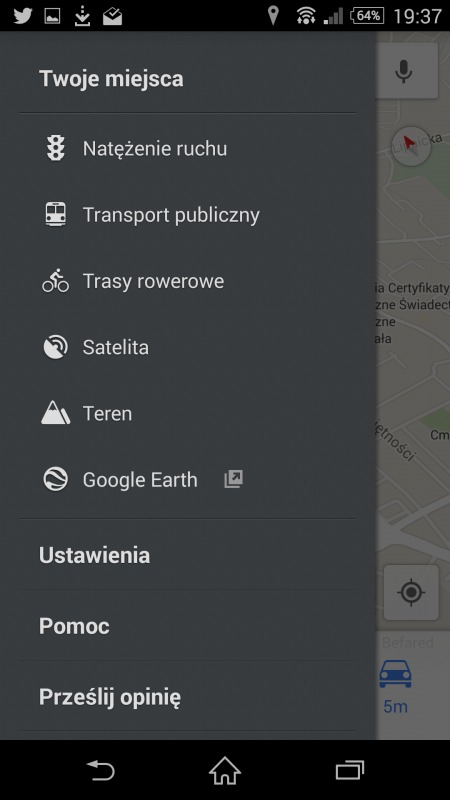Screen dimensions: 450x800
Task: Tap the compass on the map
Action: [411, 146]
